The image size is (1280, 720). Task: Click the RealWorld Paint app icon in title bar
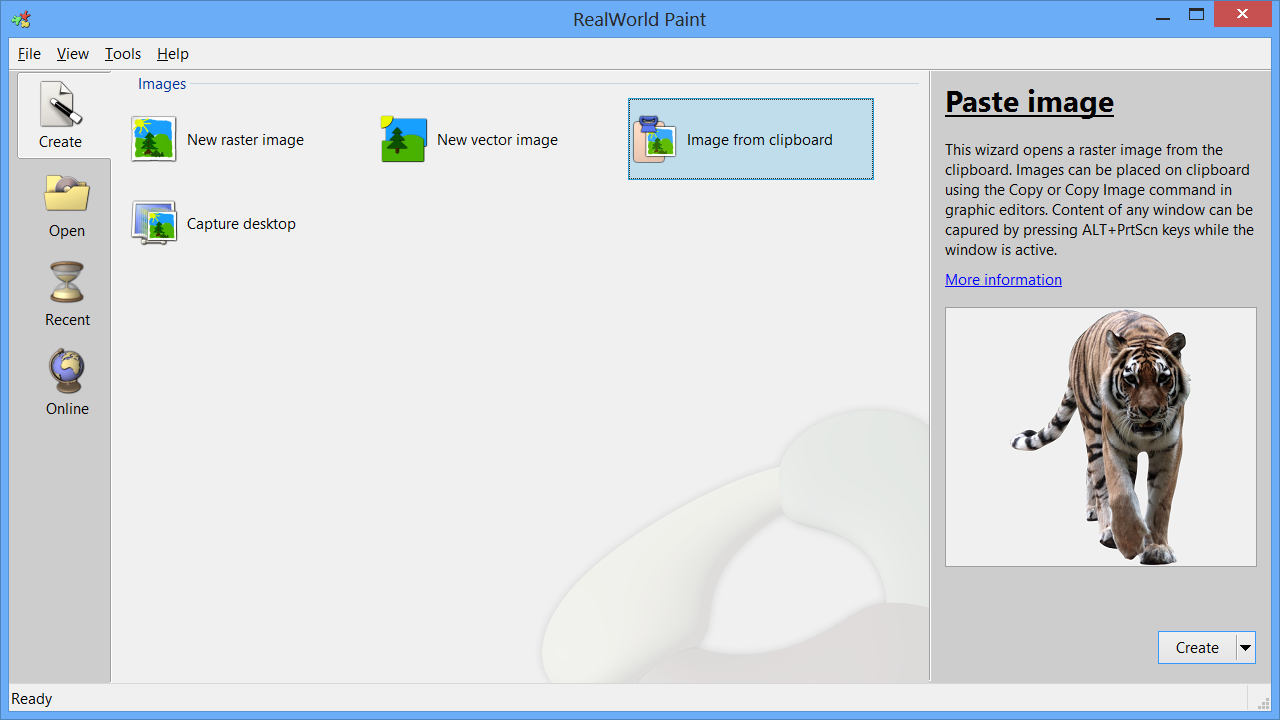tap(20, 18)
